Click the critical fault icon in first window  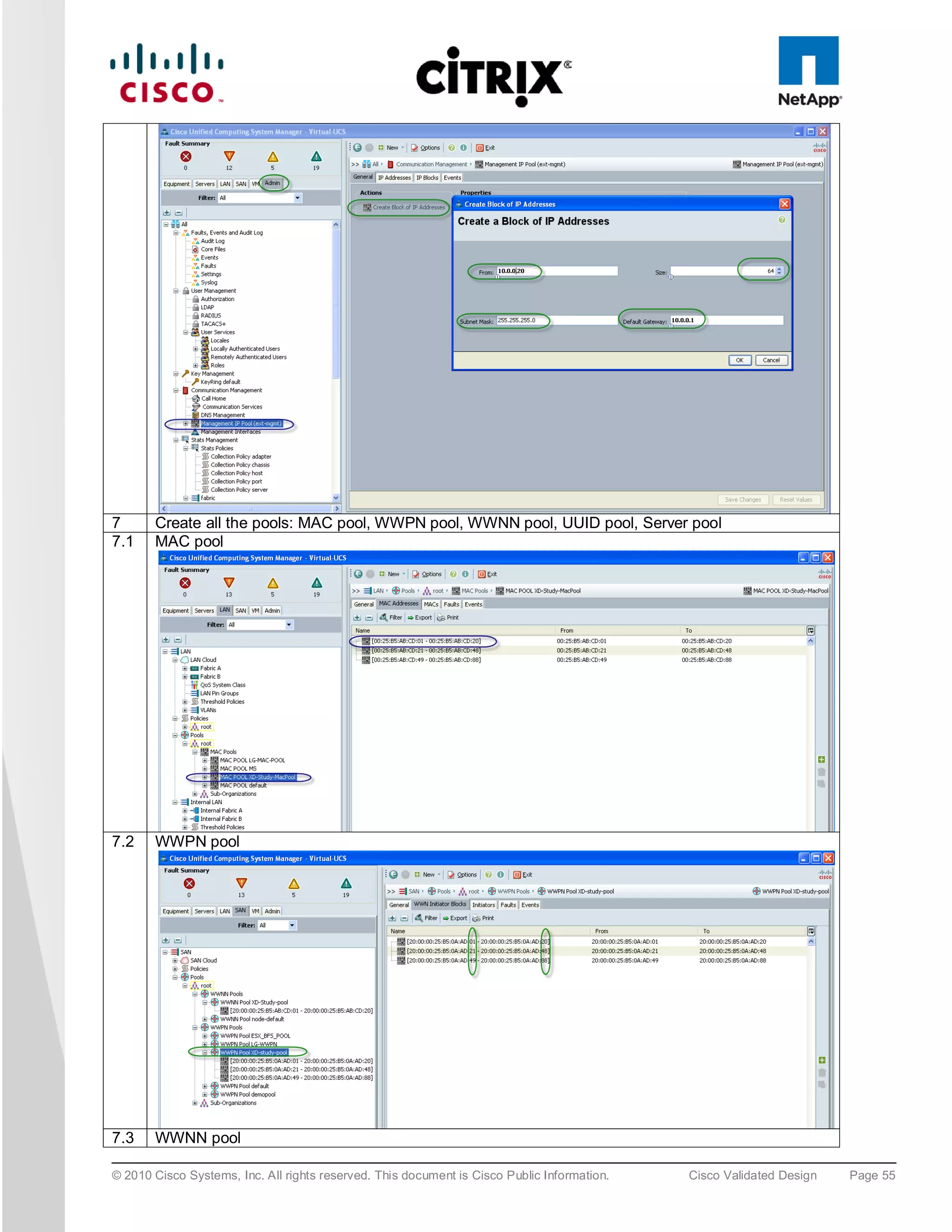[x=185, y=157]
